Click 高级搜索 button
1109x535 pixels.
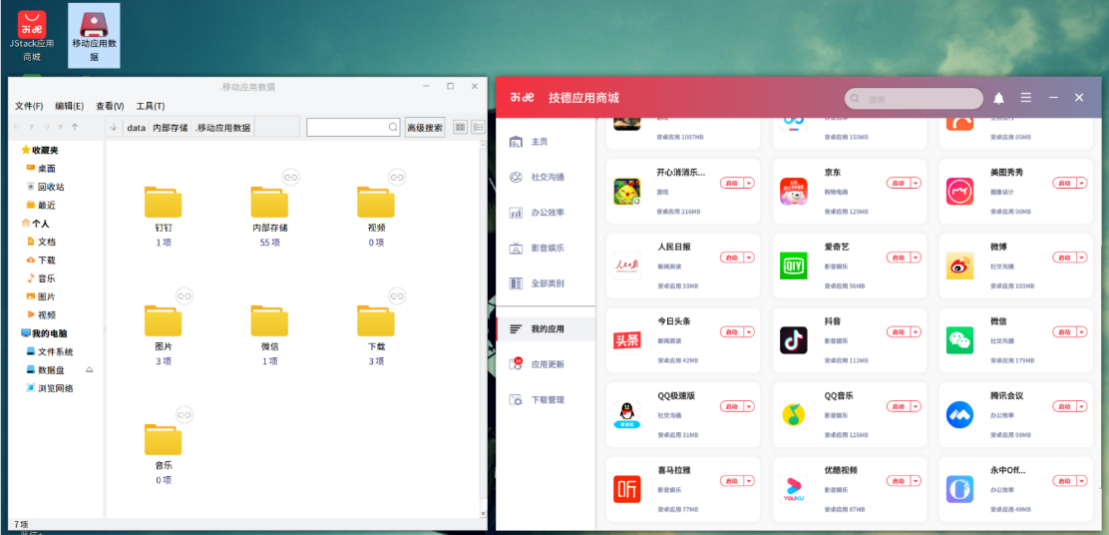tap(424, 127)
